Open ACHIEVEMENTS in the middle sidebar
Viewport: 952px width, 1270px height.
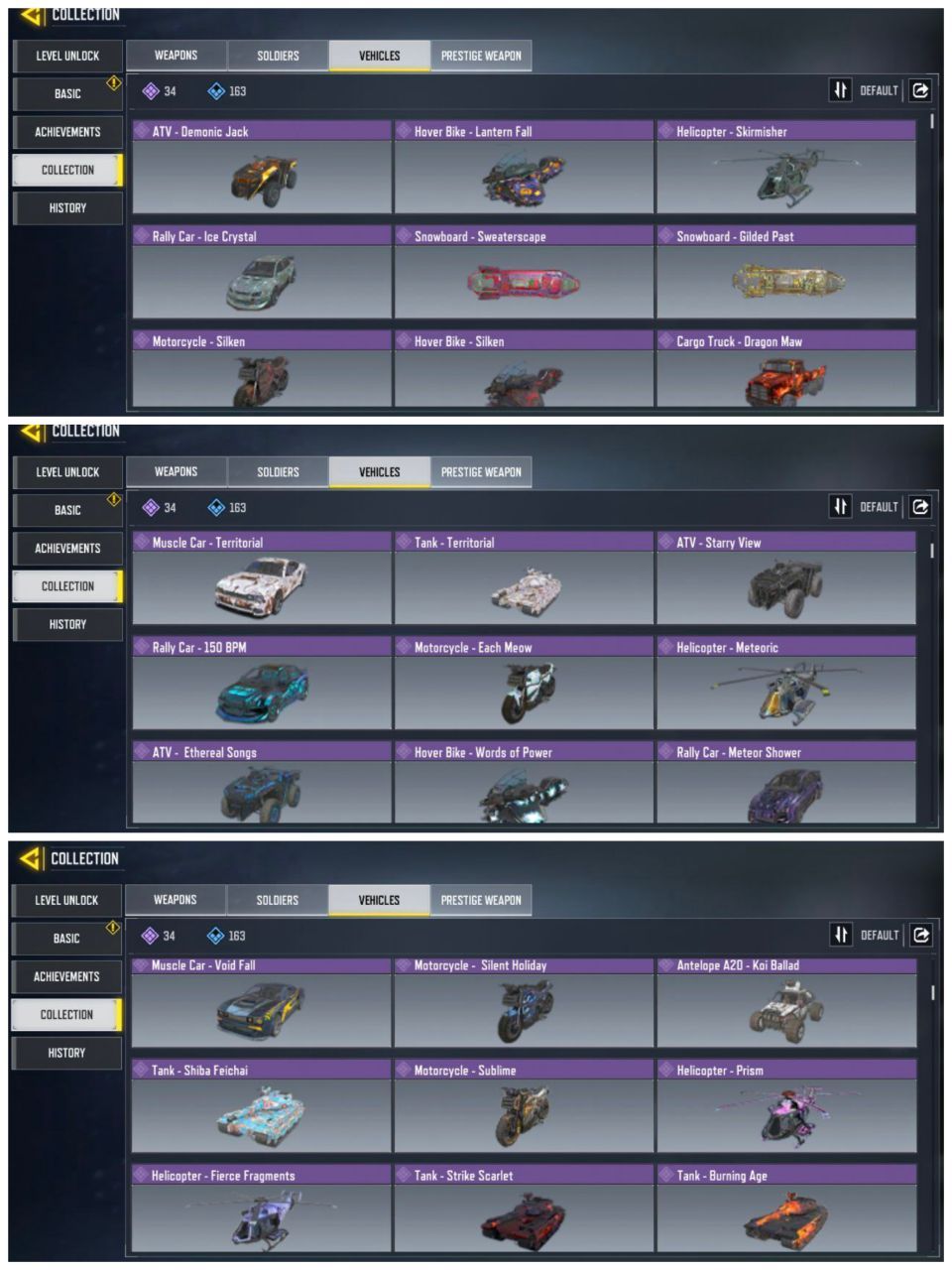[67, 548]
